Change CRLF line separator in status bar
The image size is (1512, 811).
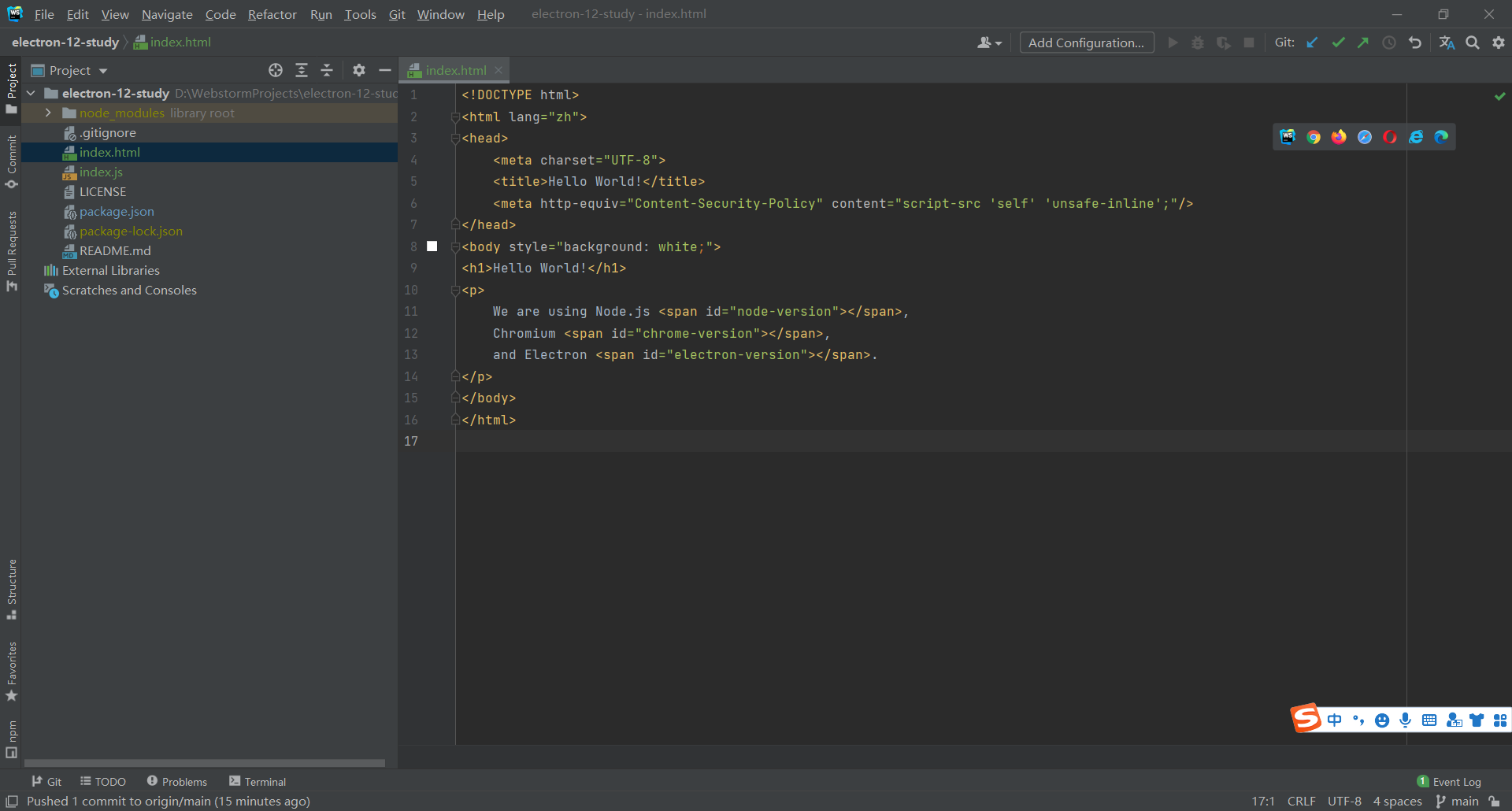pyautogui.click(x=1301, y=801)
